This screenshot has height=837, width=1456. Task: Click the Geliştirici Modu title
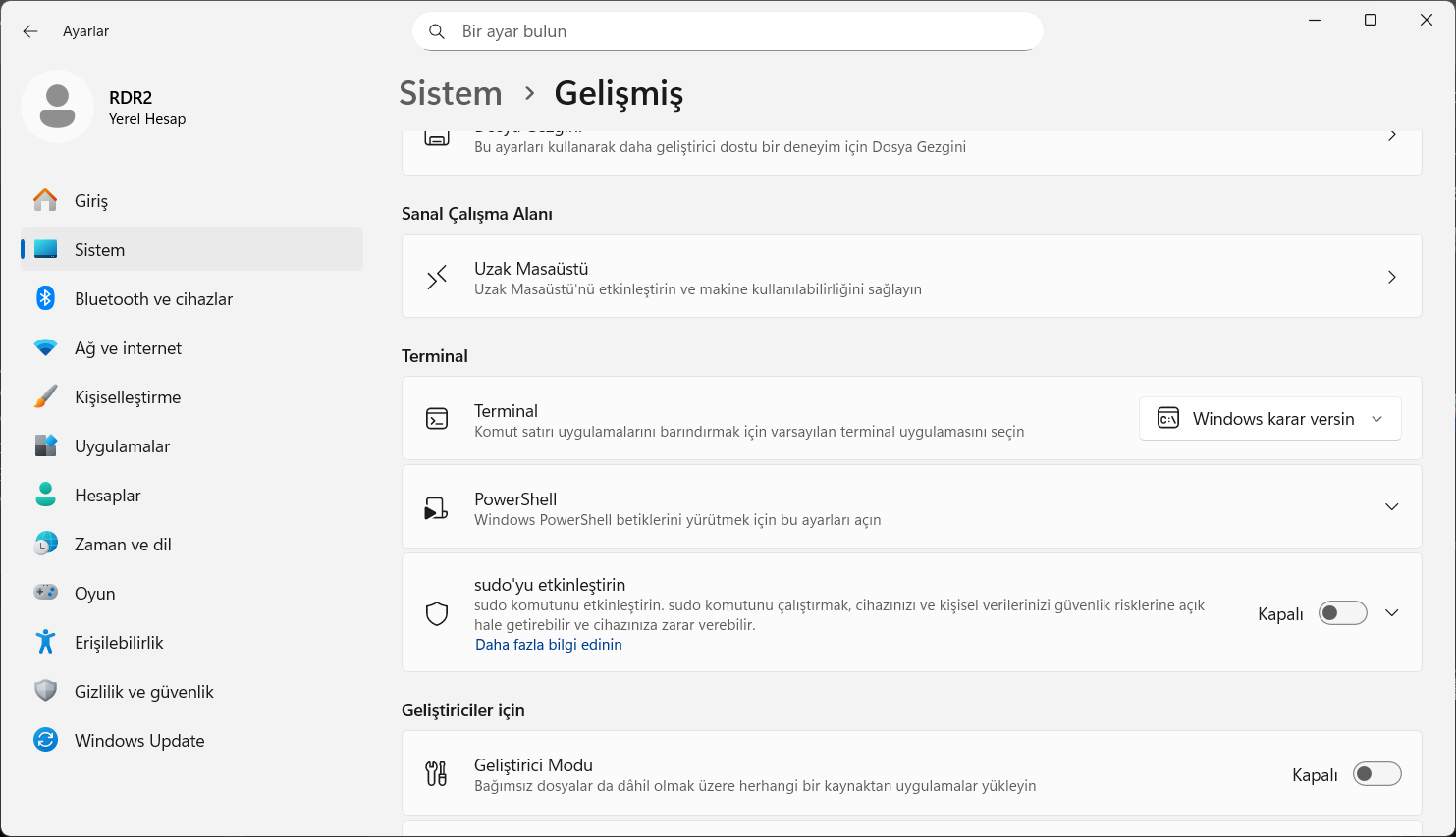pyautogui.click(x=533, y=765)
